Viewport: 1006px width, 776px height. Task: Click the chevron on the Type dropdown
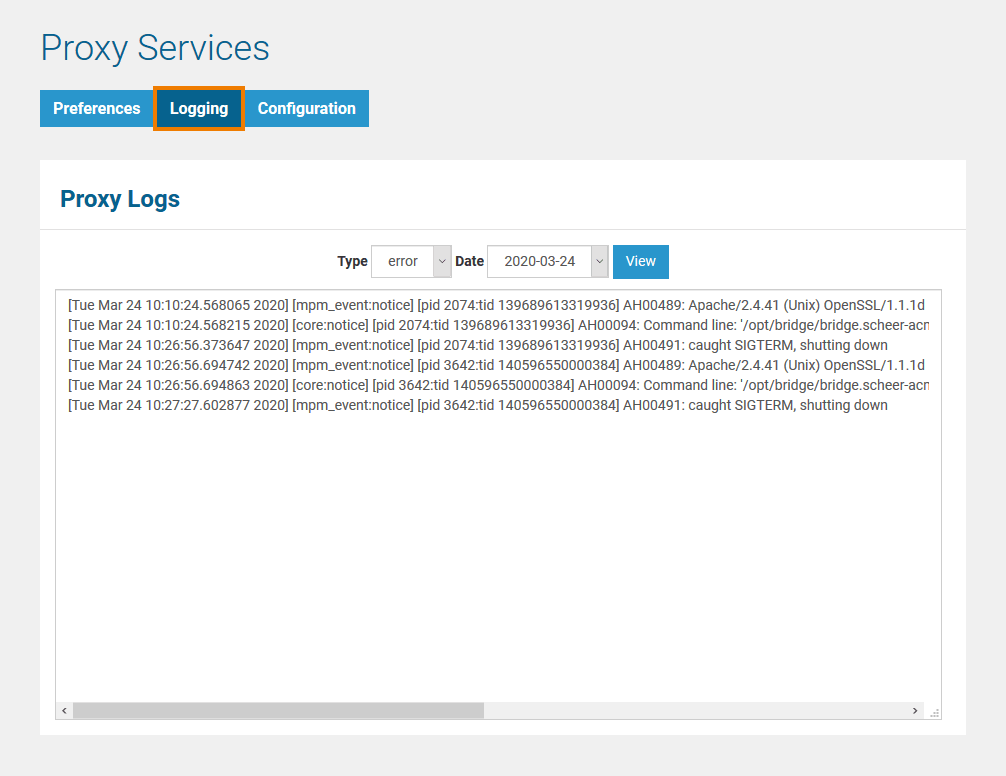(x=442, y=261)
